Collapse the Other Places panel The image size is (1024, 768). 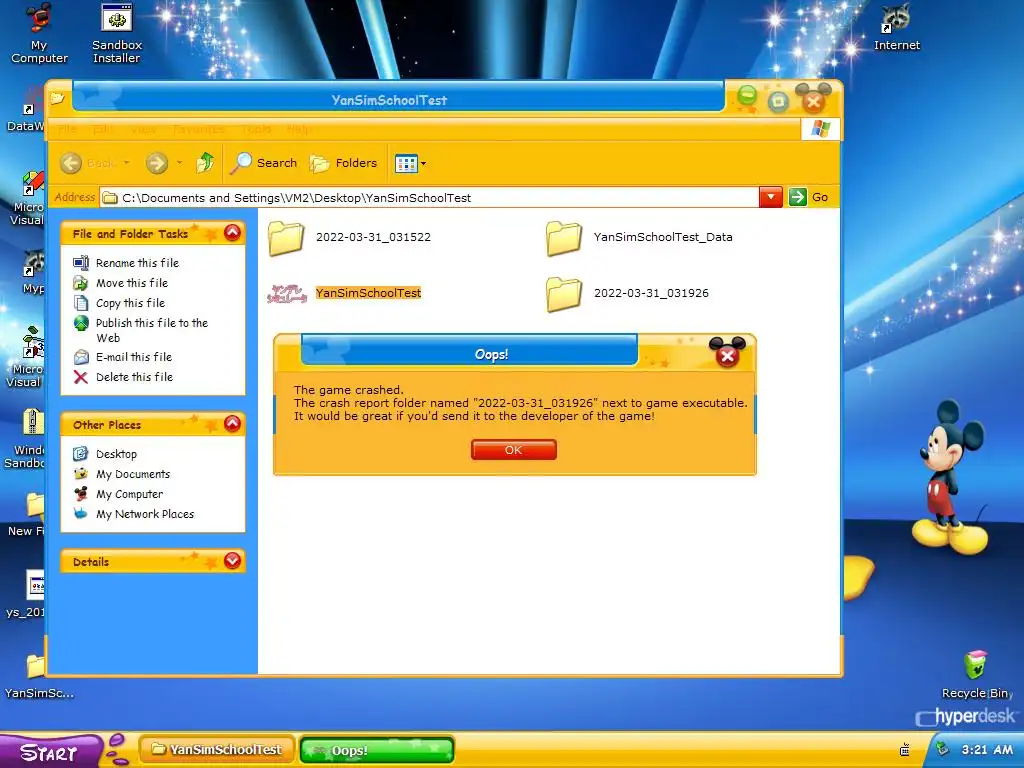(232, 424)
